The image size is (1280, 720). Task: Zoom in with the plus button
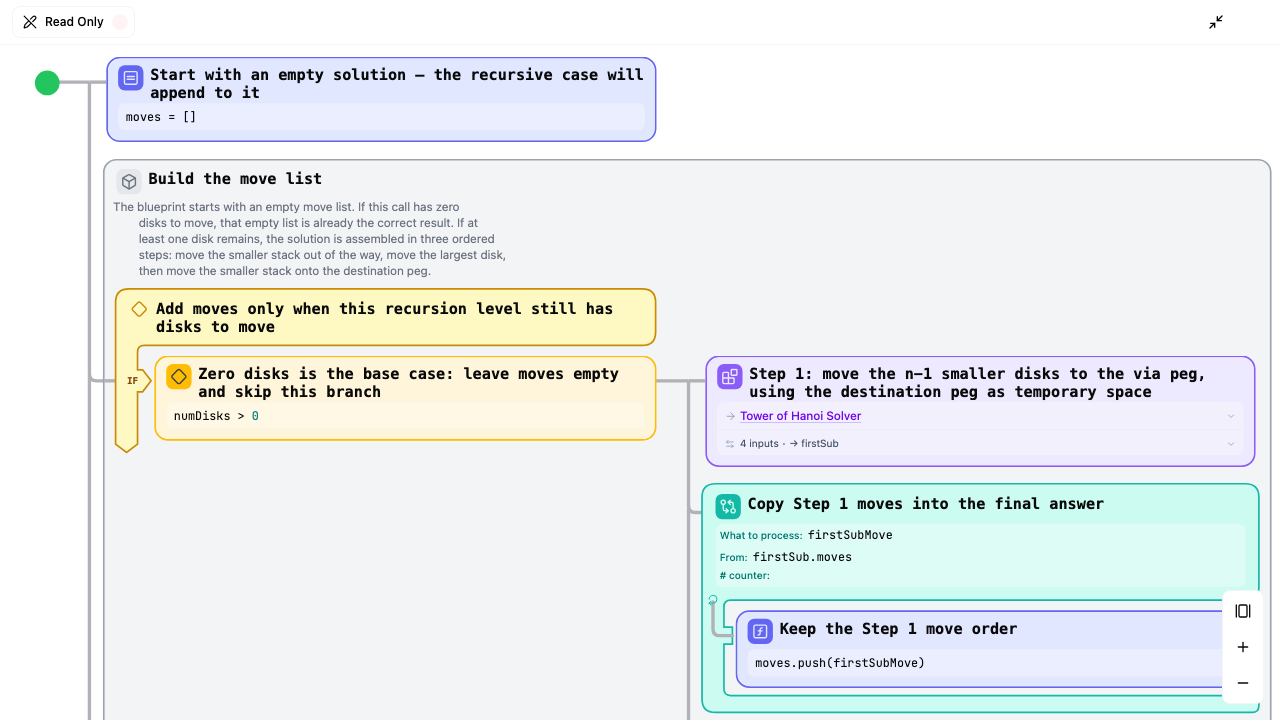(x=1243, y=647)
